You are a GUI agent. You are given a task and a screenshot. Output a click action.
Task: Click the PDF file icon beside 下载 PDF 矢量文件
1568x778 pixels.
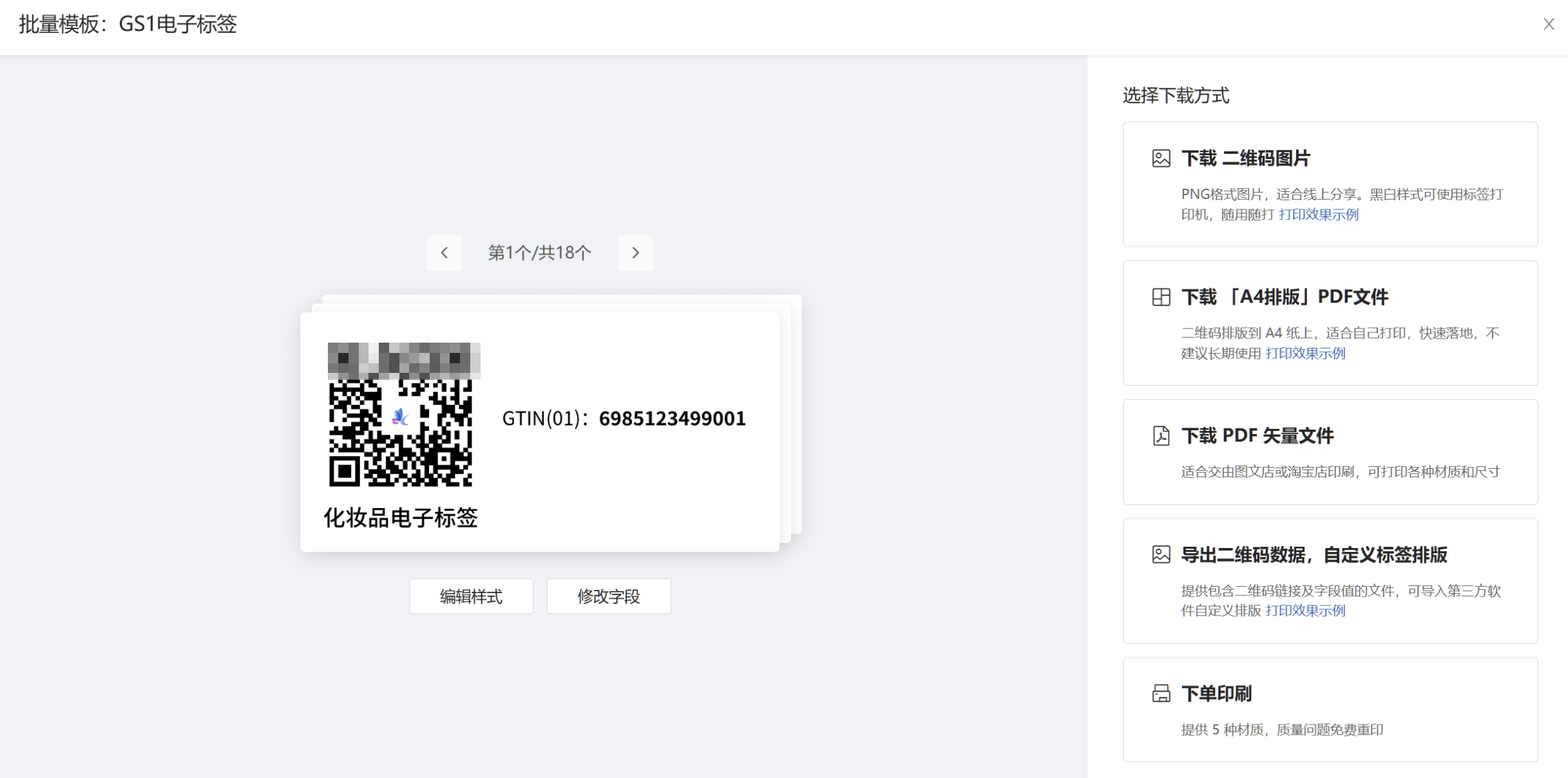click(x=1161, y=436)
